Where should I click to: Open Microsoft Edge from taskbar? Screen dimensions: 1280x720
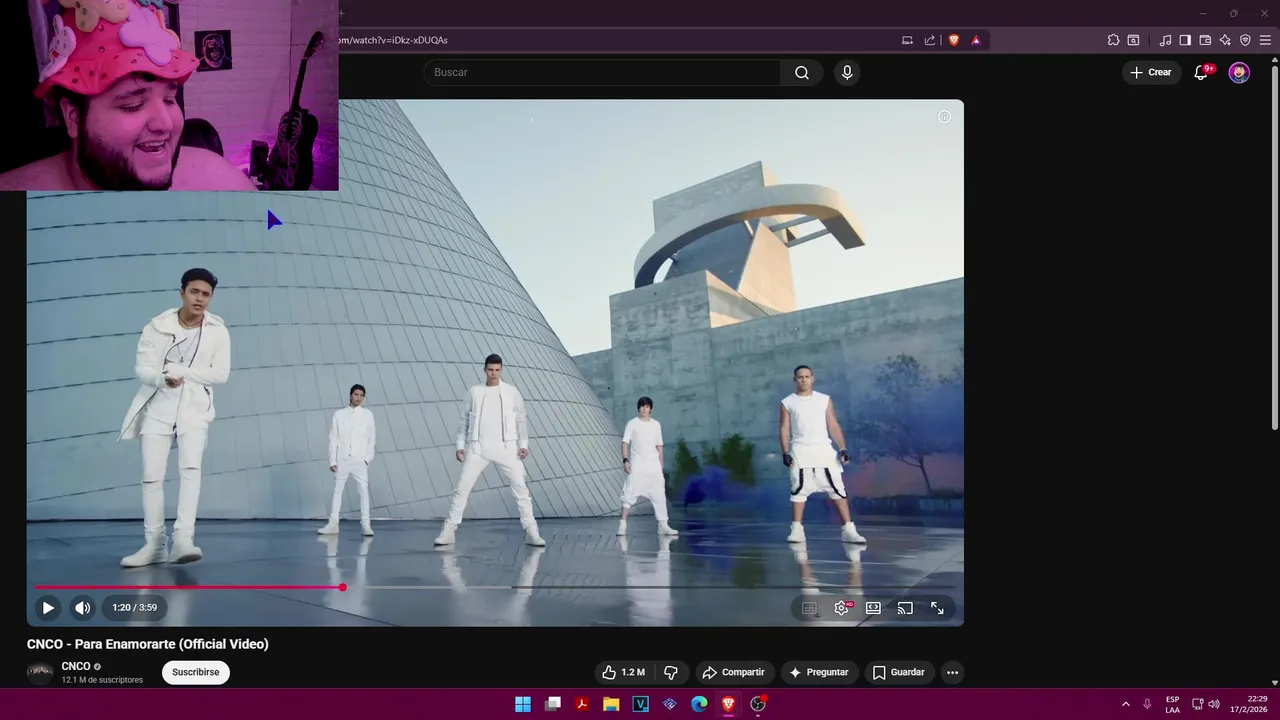[x=700, y=704]
